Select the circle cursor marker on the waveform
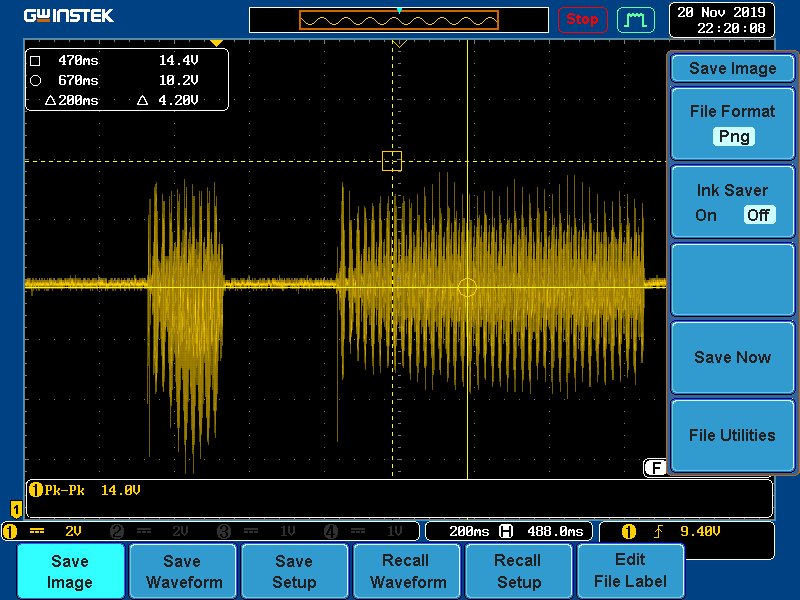Viewport: 800px width, 600px height. coord(467,287)
